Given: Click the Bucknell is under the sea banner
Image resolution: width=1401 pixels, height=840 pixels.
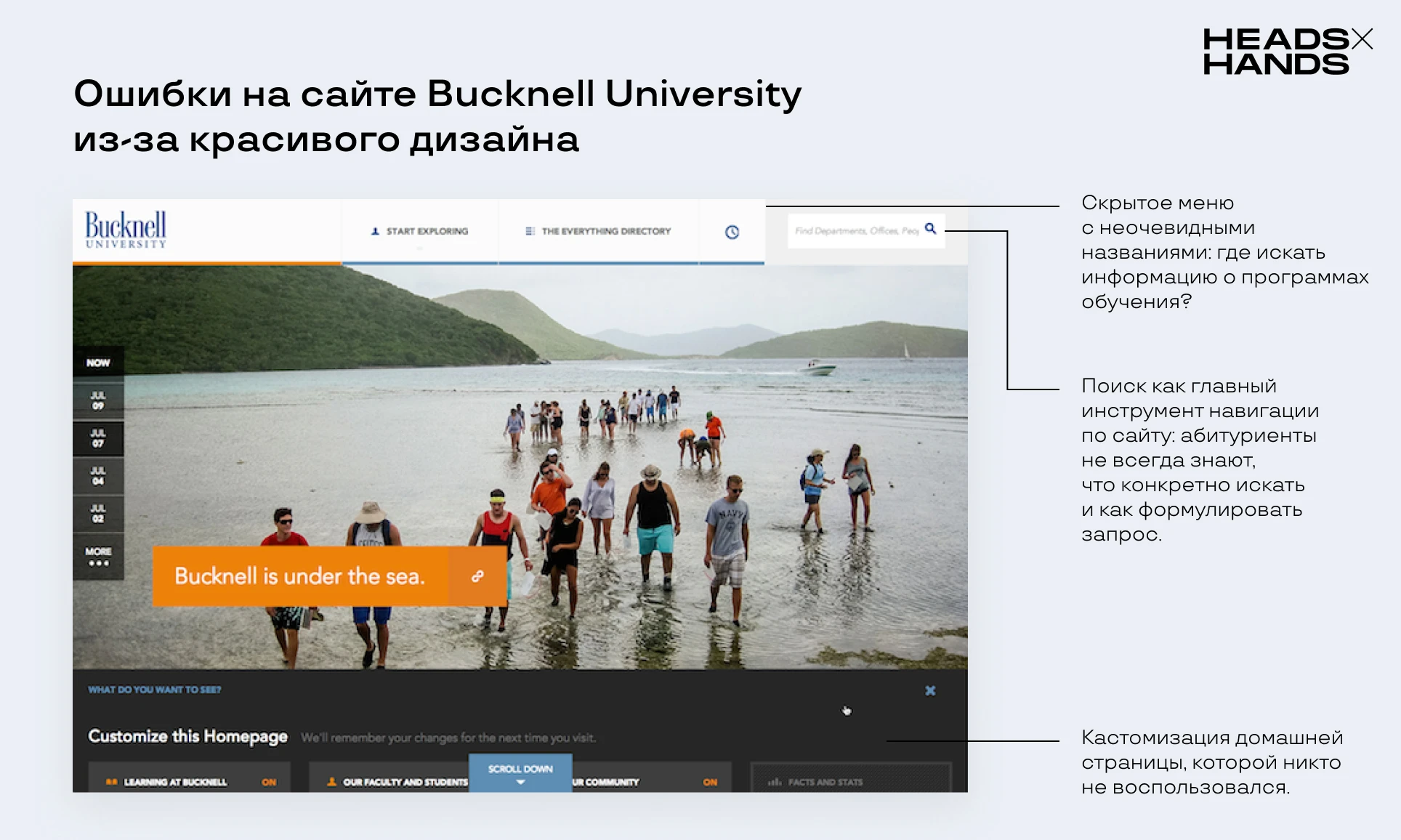Looking at the screenshot, I should [x=299, y=576].
